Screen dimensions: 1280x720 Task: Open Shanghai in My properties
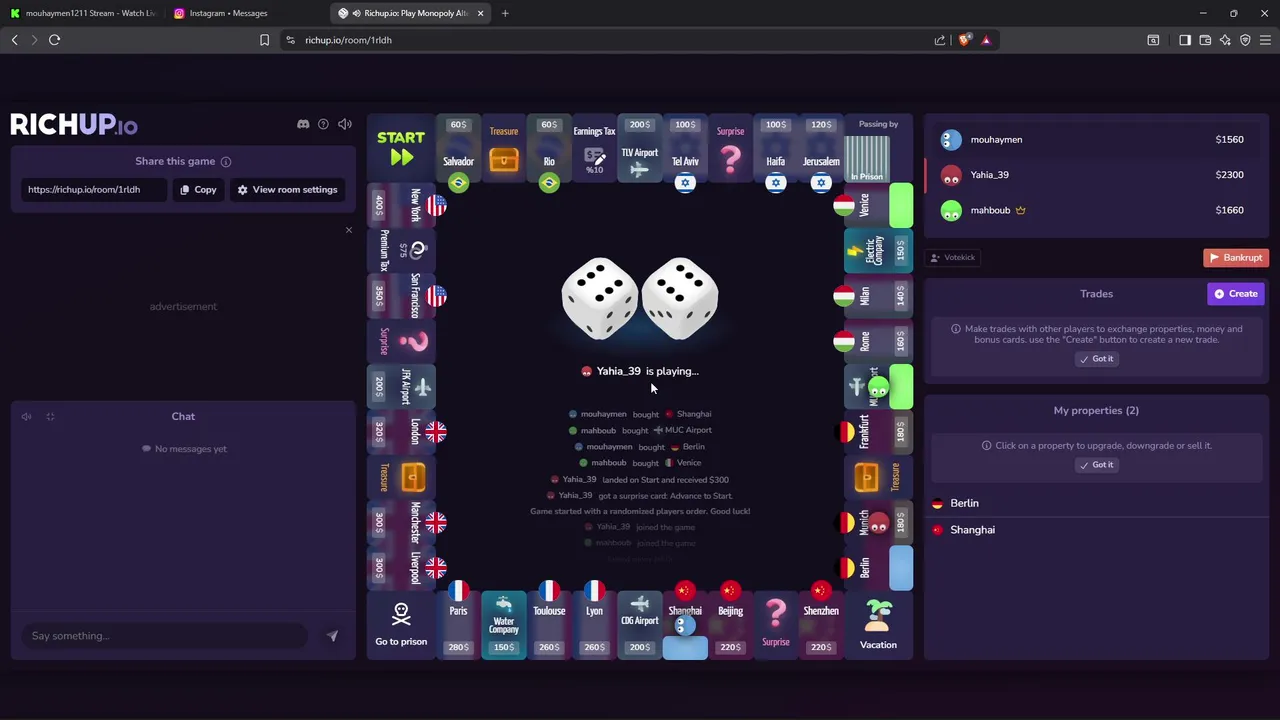[1096, 530]
